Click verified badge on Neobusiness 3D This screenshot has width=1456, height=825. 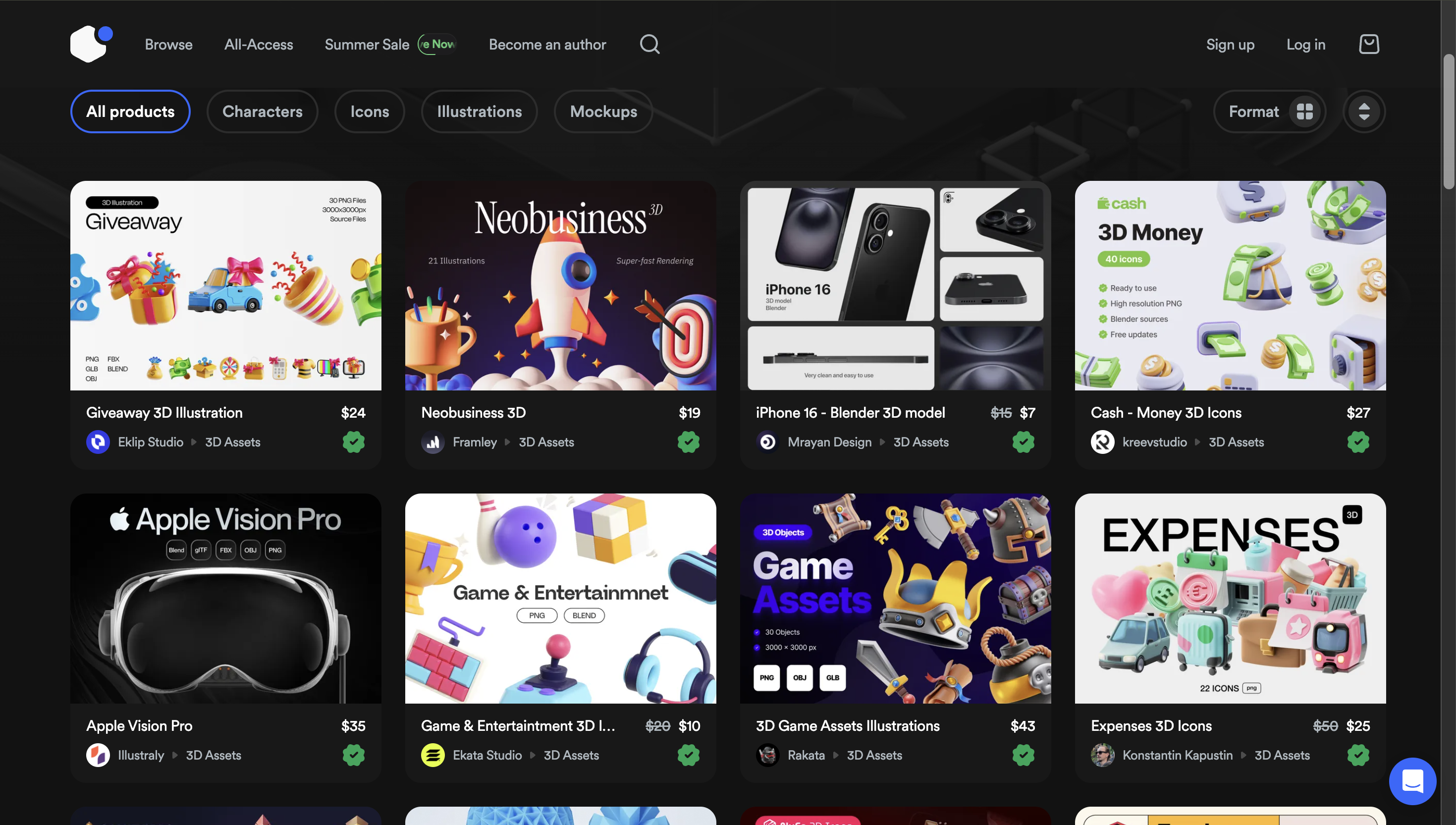point(688,442)
